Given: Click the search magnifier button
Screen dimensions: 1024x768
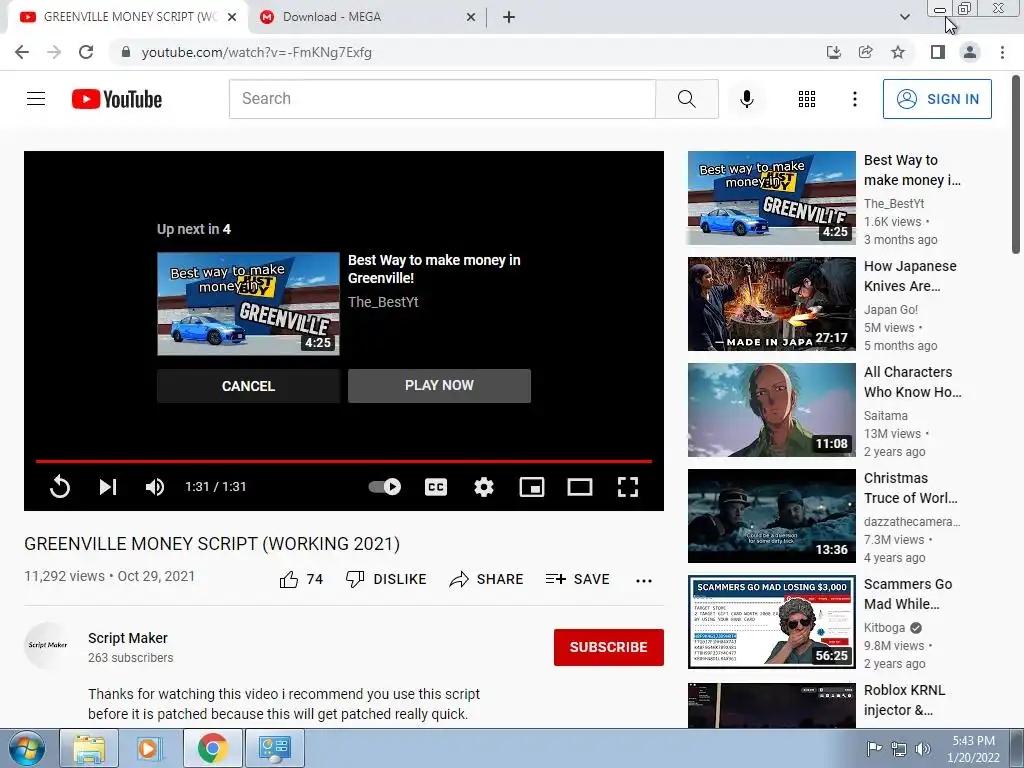Looking at the screenshot, I should [x=686, y=99].
